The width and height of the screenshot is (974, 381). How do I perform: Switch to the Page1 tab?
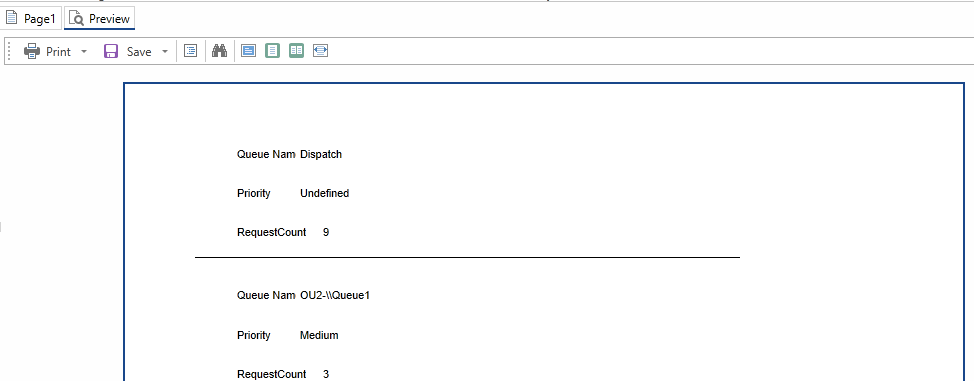(x=31, y=19)
